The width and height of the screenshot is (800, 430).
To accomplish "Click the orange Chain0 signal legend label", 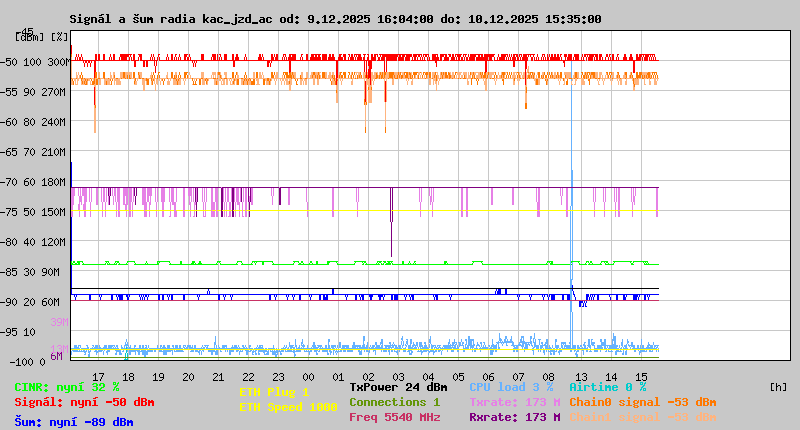I will tap(642, 402).
